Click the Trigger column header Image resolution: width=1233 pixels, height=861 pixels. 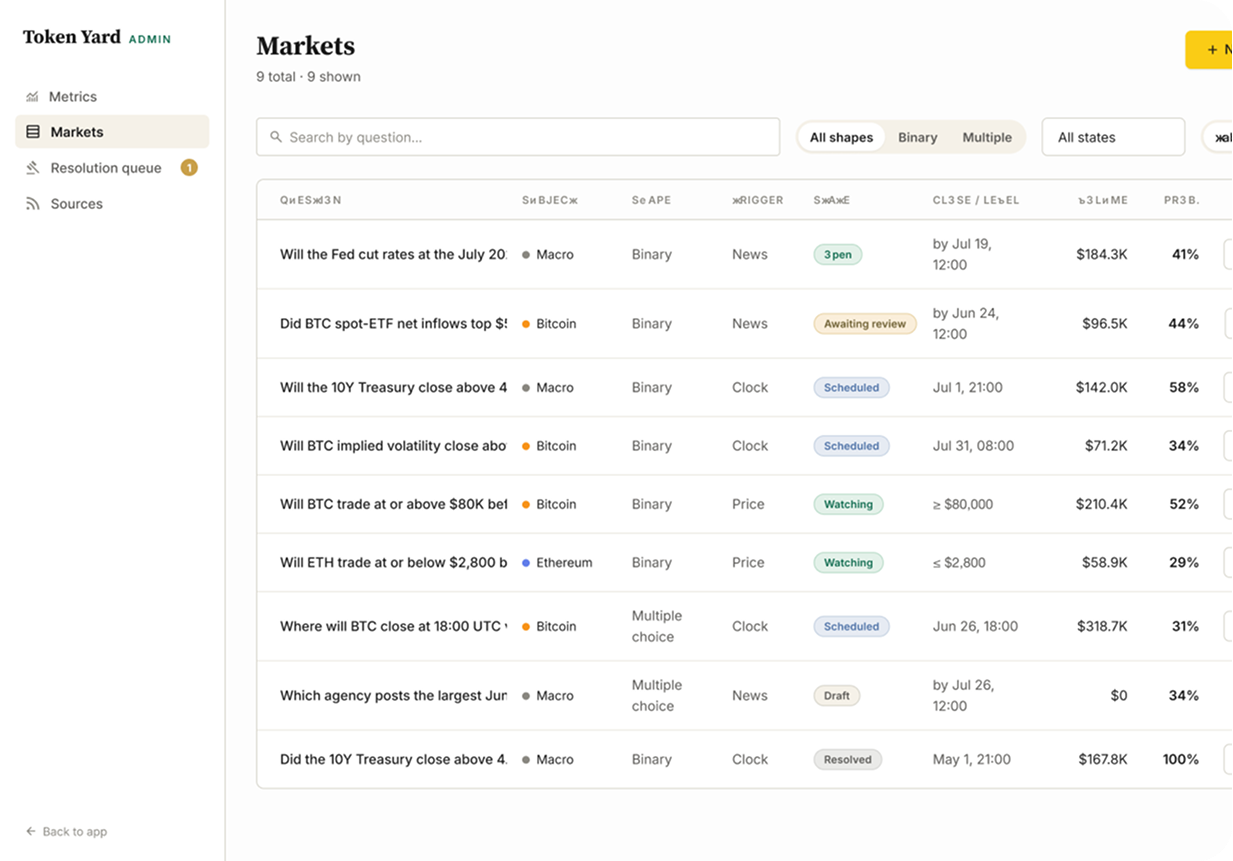[x=758, y=200]
